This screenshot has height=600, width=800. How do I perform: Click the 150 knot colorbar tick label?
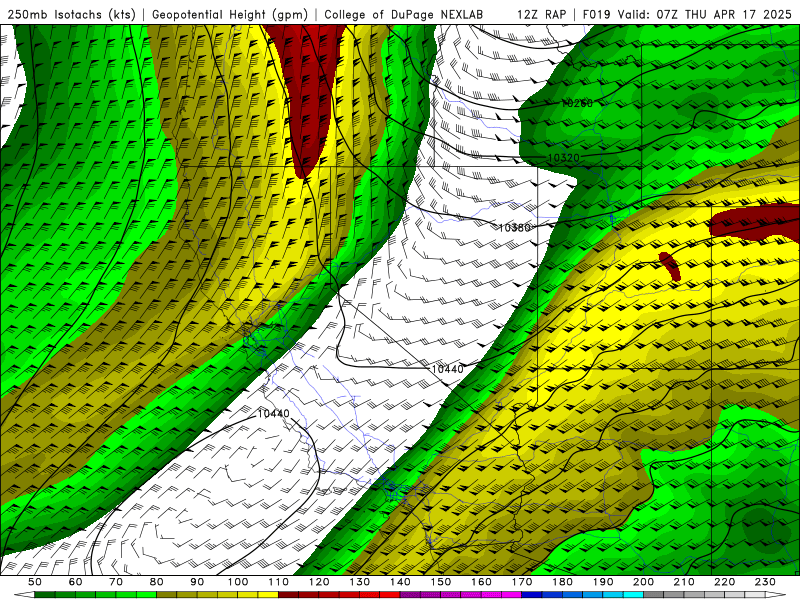click(441, 582)
